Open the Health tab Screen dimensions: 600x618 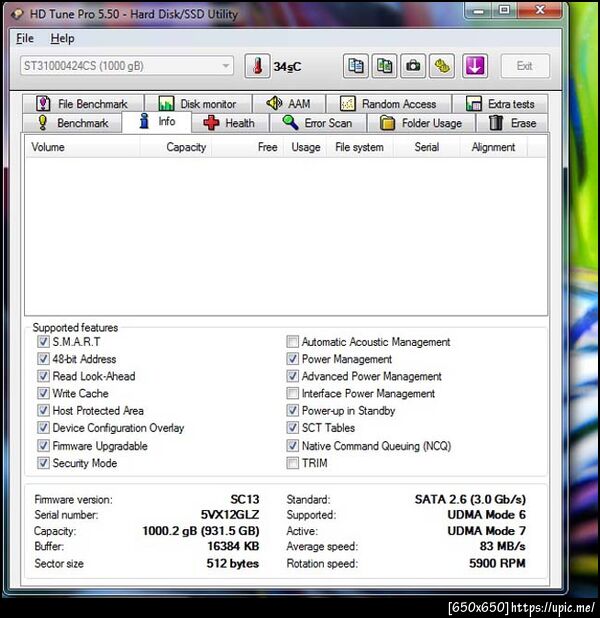click(230, 123)
